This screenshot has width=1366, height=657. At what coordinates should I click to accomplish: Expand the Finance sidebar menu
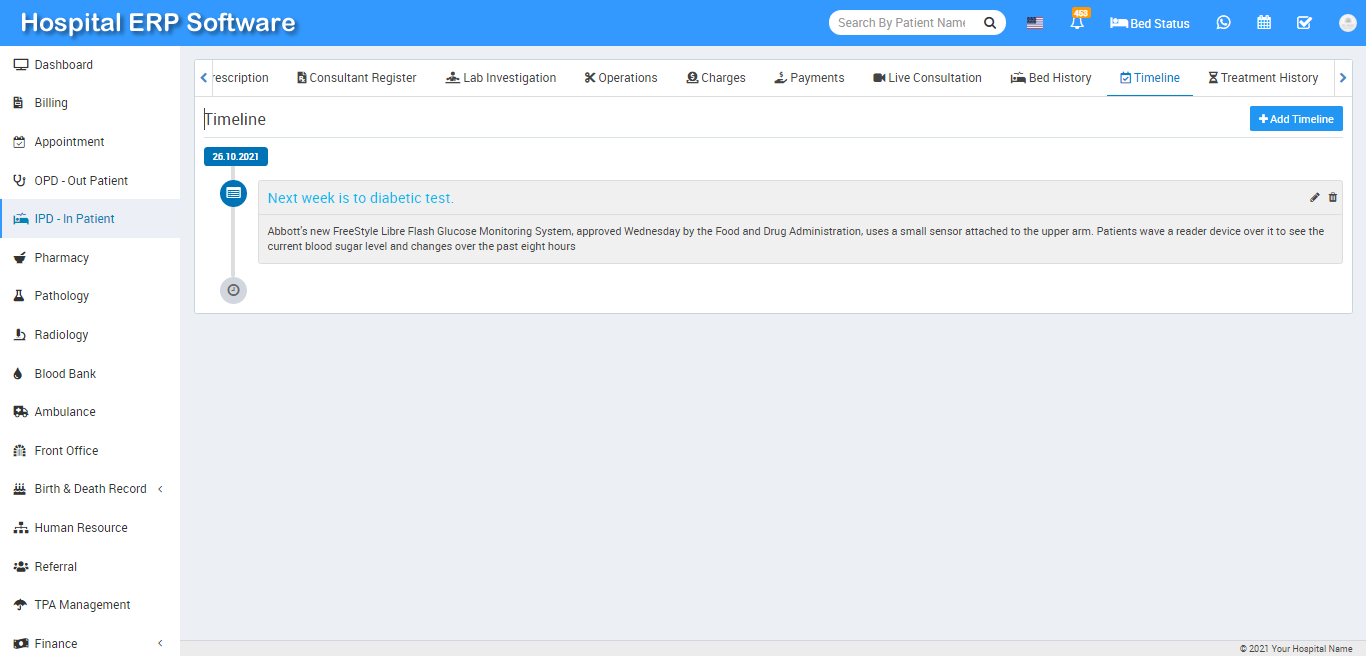click(x=90, y=644)
